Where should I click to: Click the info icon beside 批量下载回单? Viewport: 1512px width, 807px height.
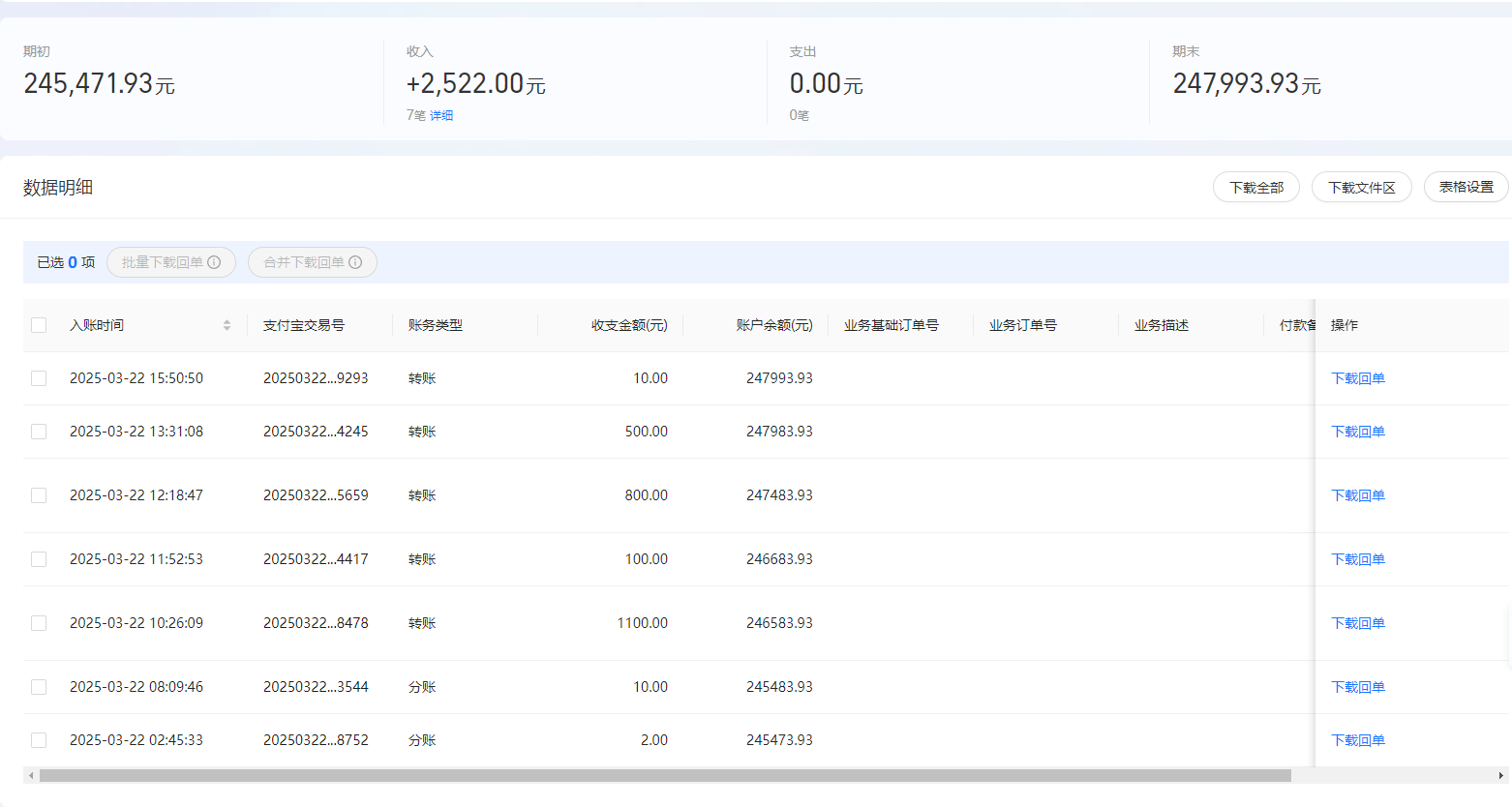tap(214, 262)
